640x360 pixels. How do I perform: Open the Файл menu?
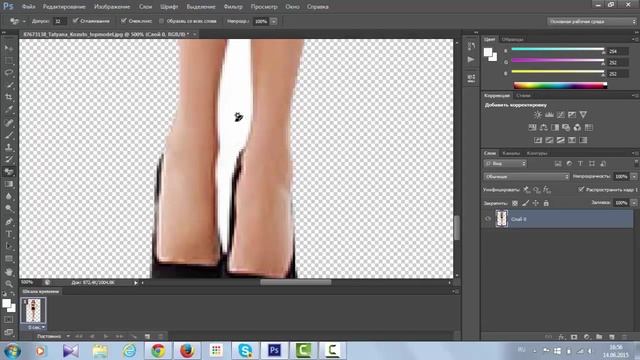(28, 7)
